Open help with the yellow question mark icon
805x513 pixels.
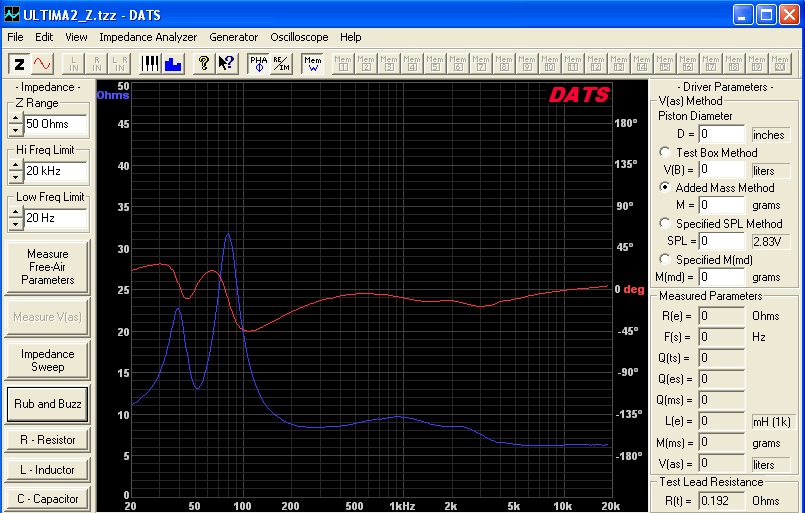(x=204, y=64)
